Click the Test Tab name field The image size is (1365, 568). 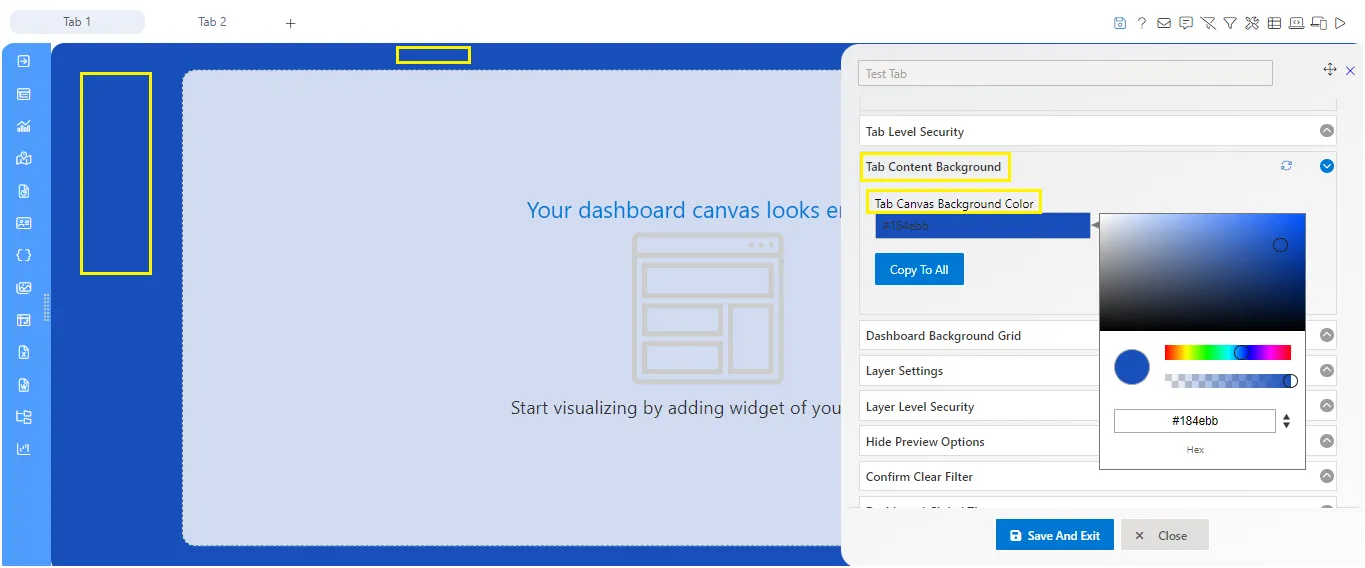1065,73
